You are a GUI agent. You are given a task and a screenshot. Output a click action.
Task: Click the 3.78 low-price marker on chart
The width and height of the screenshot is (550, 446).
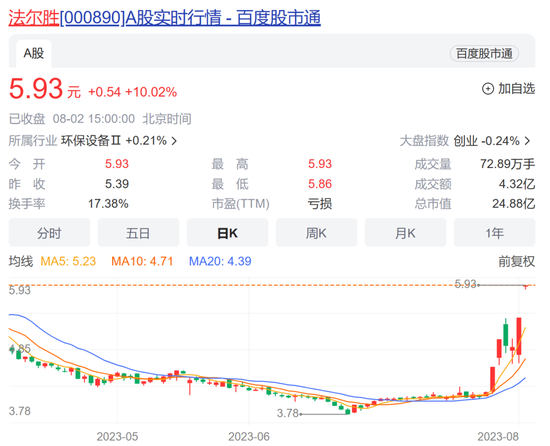pyautogui.click(x=288, y=413)
